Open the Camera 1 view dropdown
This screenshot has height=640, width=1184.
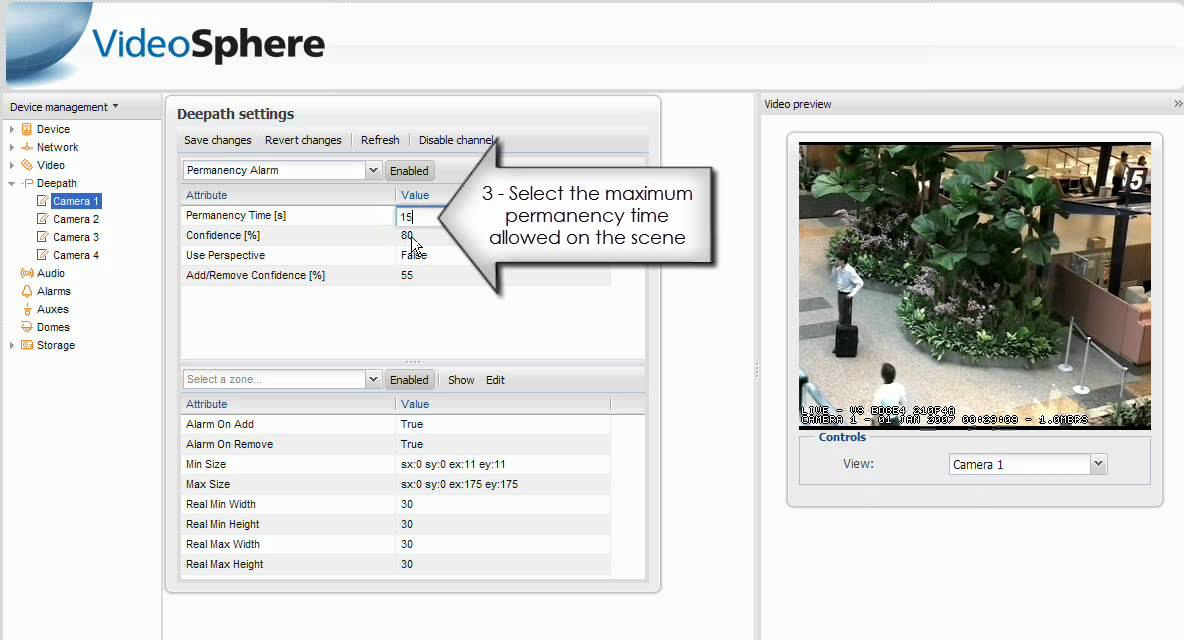[x=1099, y=464]
